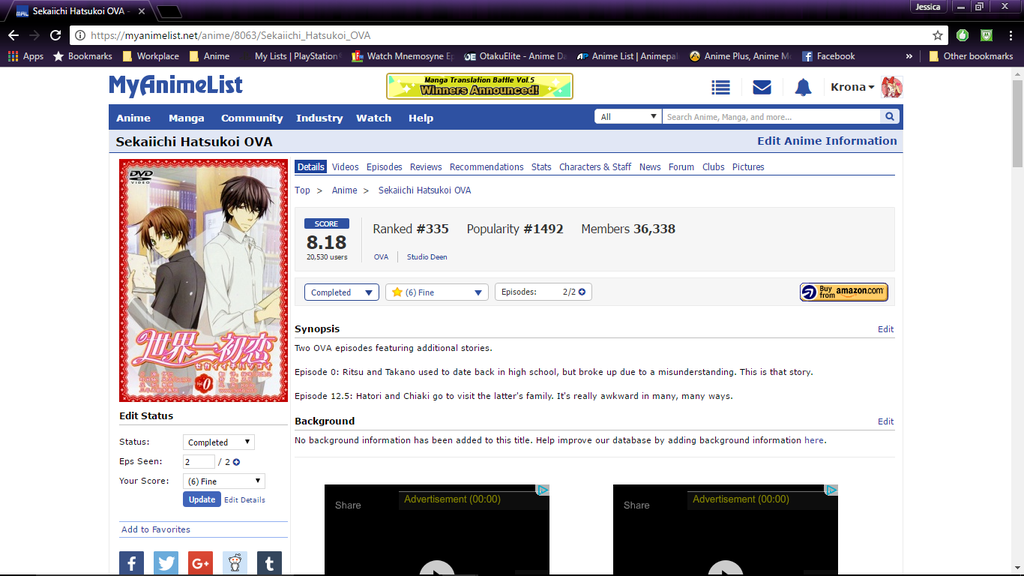Click the Eps Seen input field
This screenshot has width=1024, height=576.
(199, 462)
